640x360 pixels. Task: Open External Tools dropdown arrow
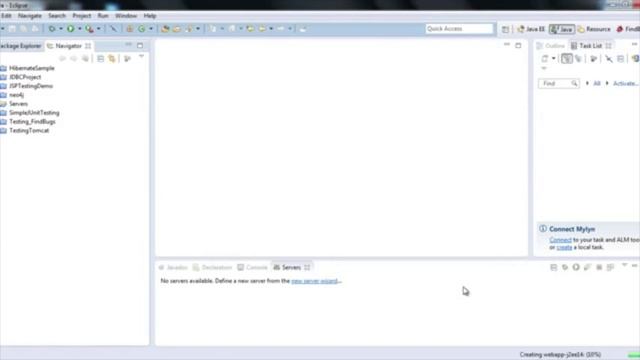pyautogui.click(x=98, y=29)
